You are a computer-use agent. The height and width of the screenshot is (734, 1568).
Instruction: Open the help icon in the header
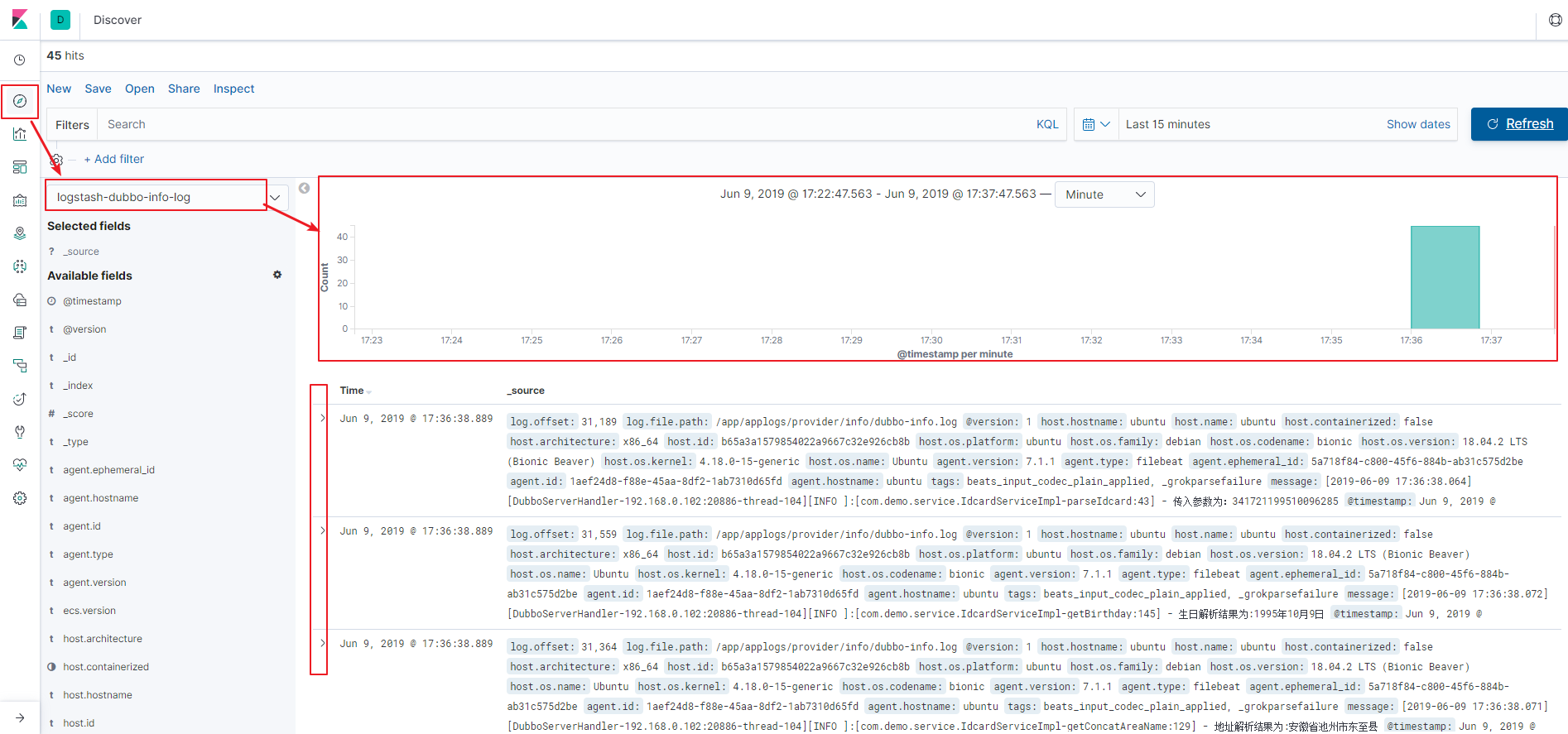click(1555, 20)
